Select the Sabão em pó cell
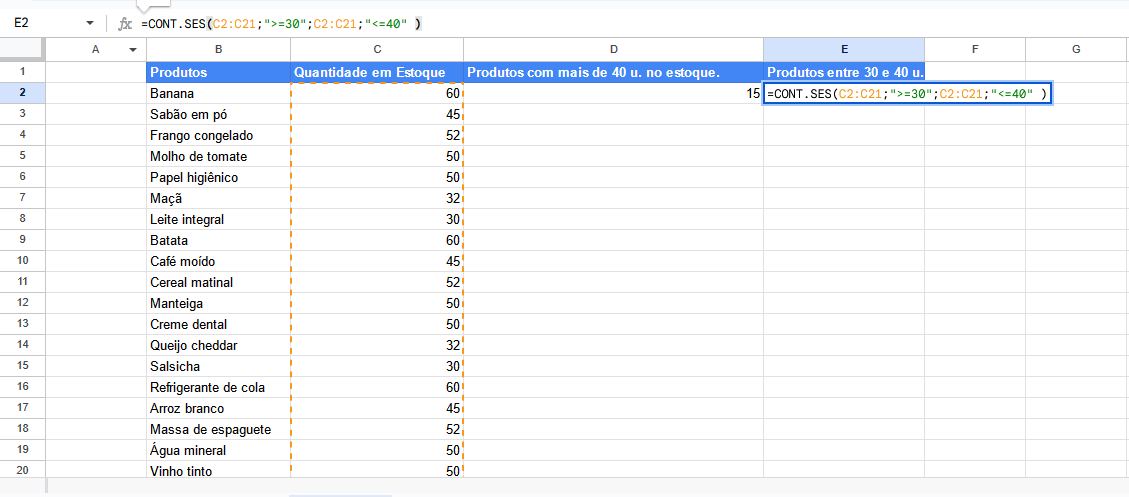Viewport: 1129px width, 497px height. pos(218,114)
